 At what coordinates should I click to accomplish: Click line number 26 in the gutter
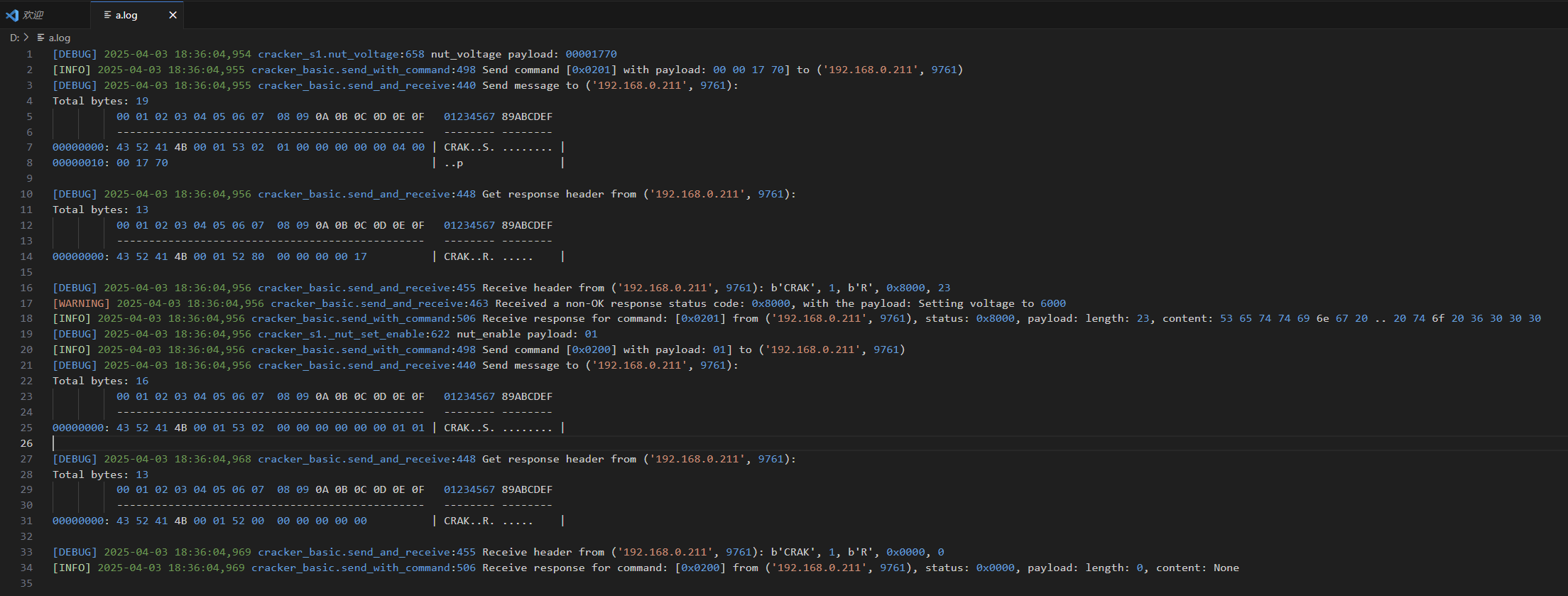tap(26, 443)
